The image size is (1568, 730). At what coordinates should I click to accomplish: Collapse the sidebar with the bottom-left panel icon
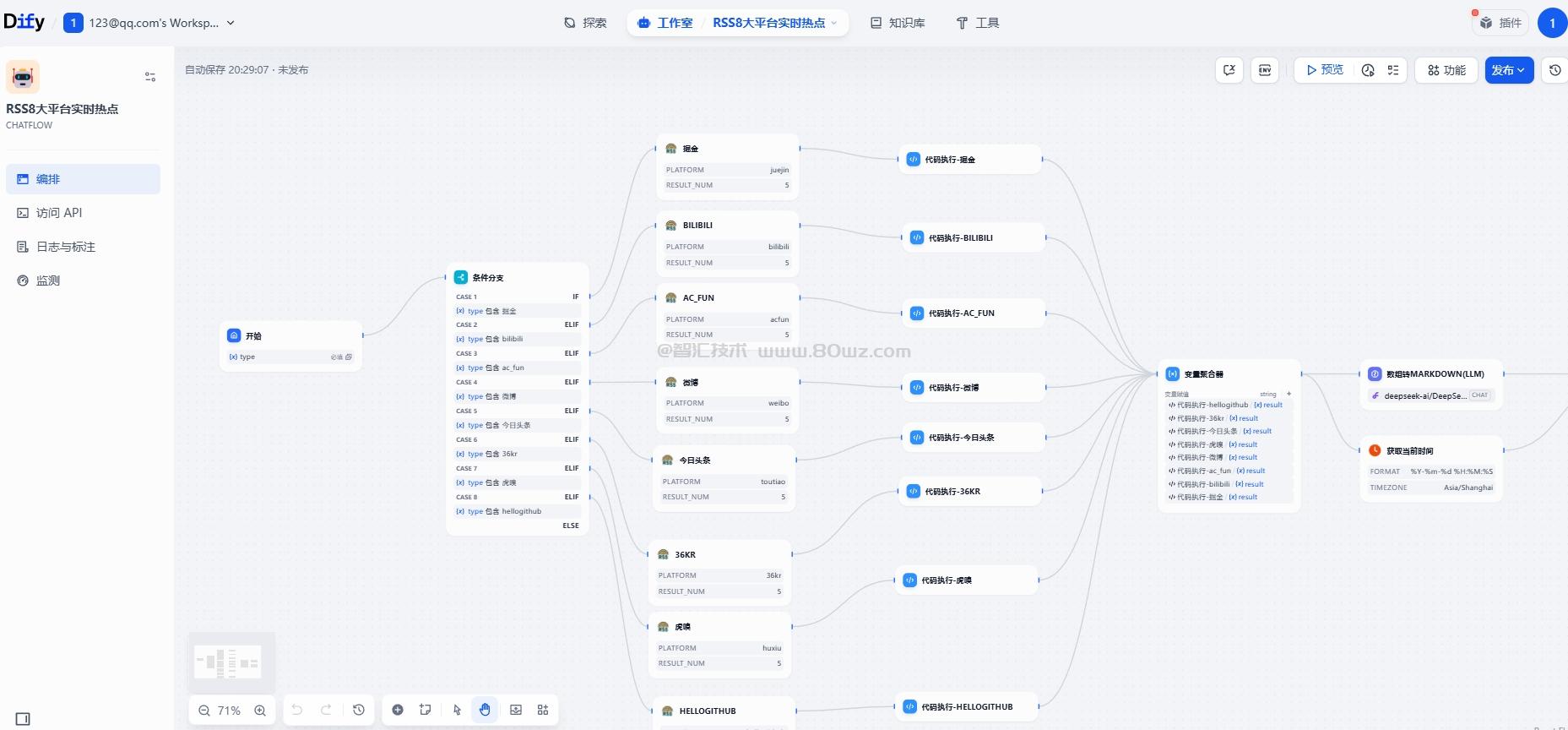click(x=23, y=719)
